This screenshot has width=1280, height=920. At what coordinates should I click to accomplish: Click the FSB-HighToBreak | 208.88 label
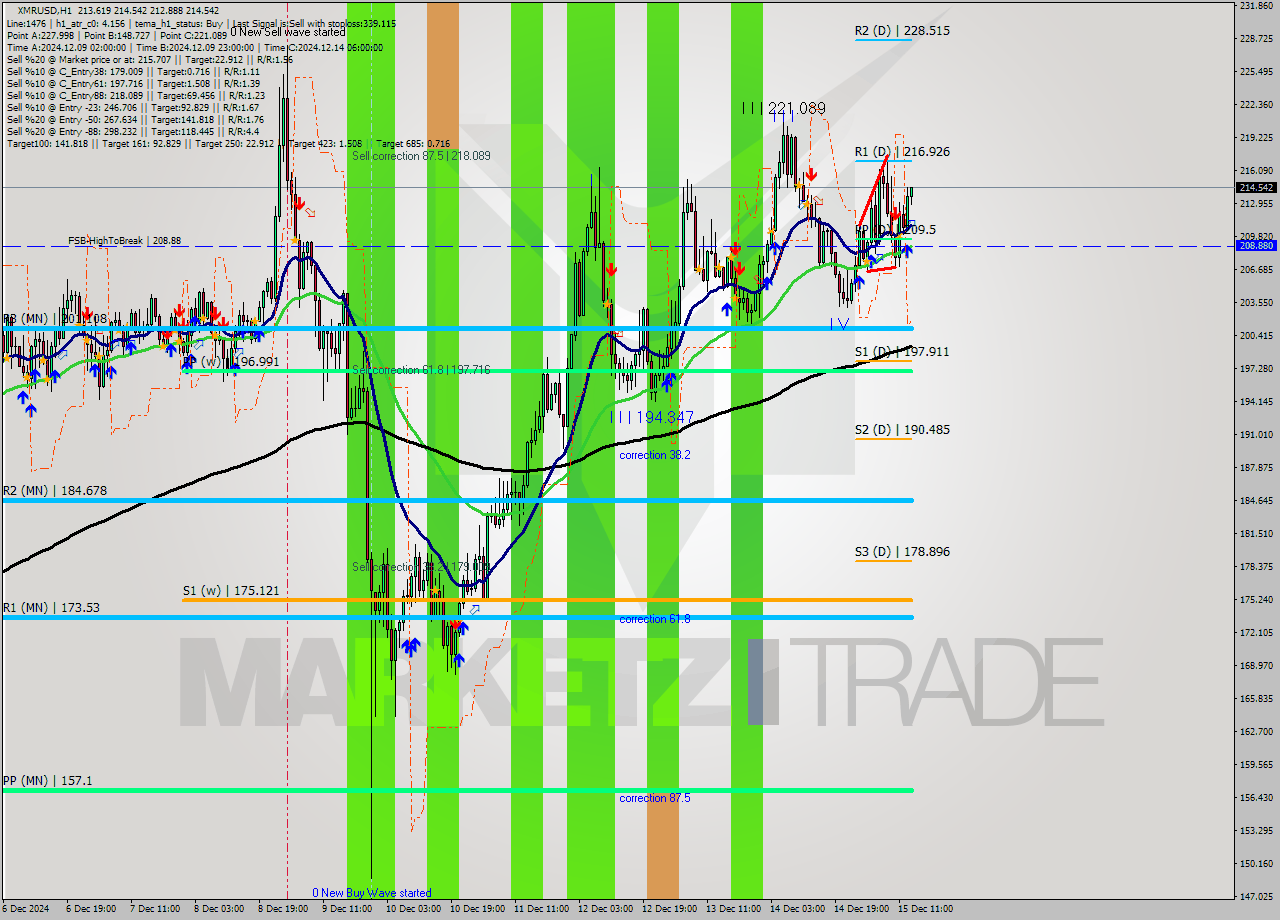point(124,241)
